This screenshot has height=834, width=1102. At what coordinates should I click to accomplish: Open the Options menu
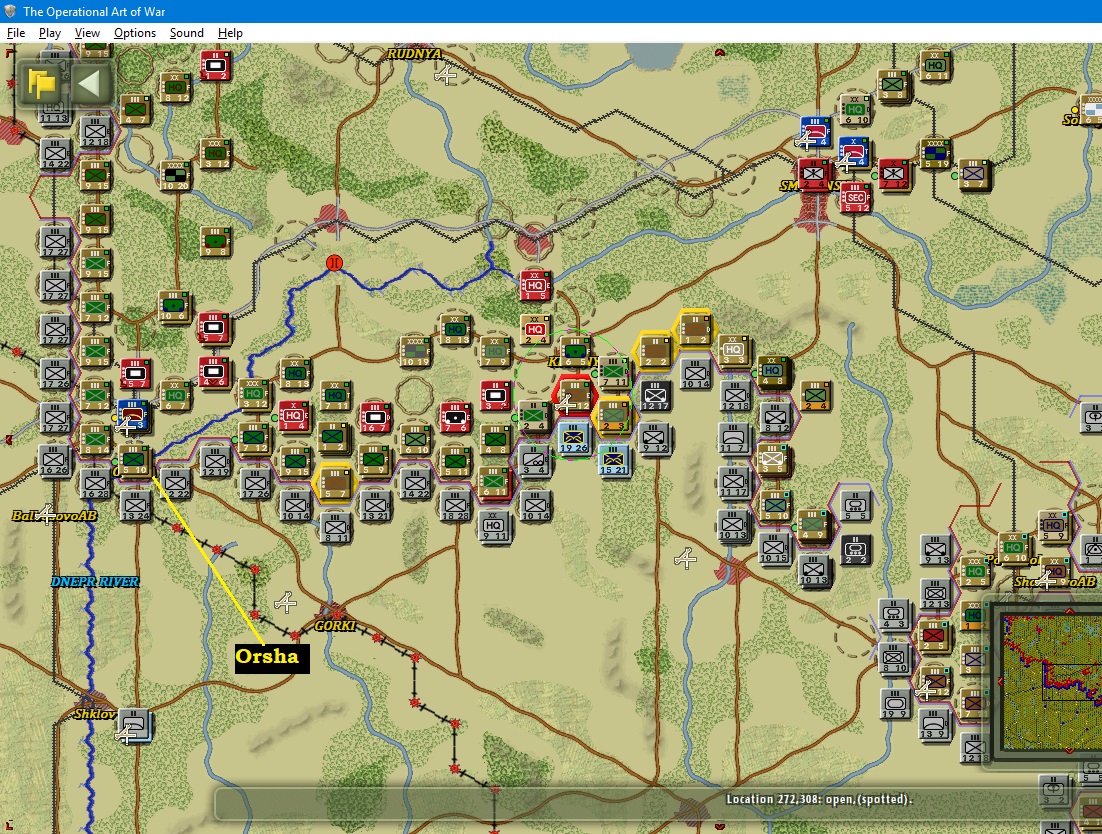point(134,33)
